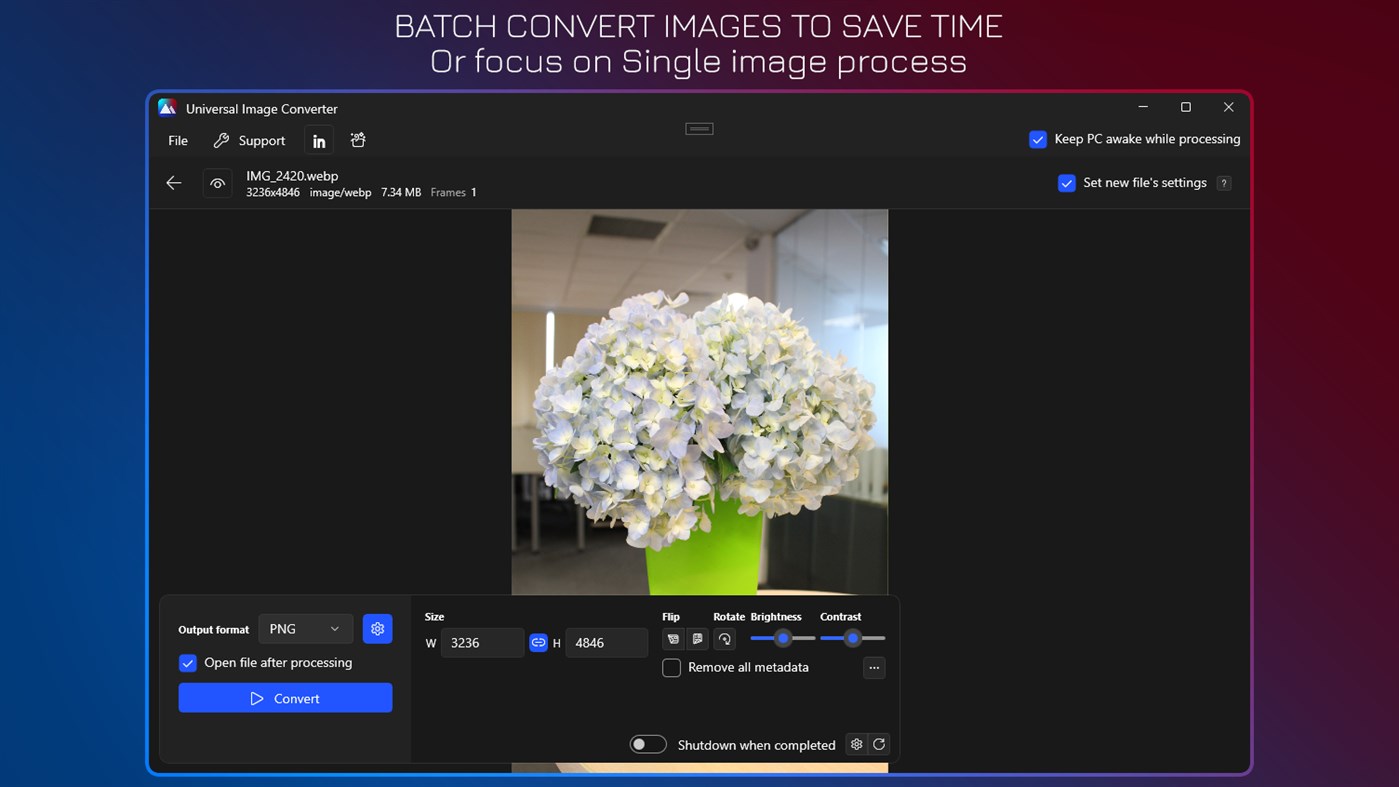Select the vertical flip icon
The image size is (1399, 787).
(x=697, y=639)
